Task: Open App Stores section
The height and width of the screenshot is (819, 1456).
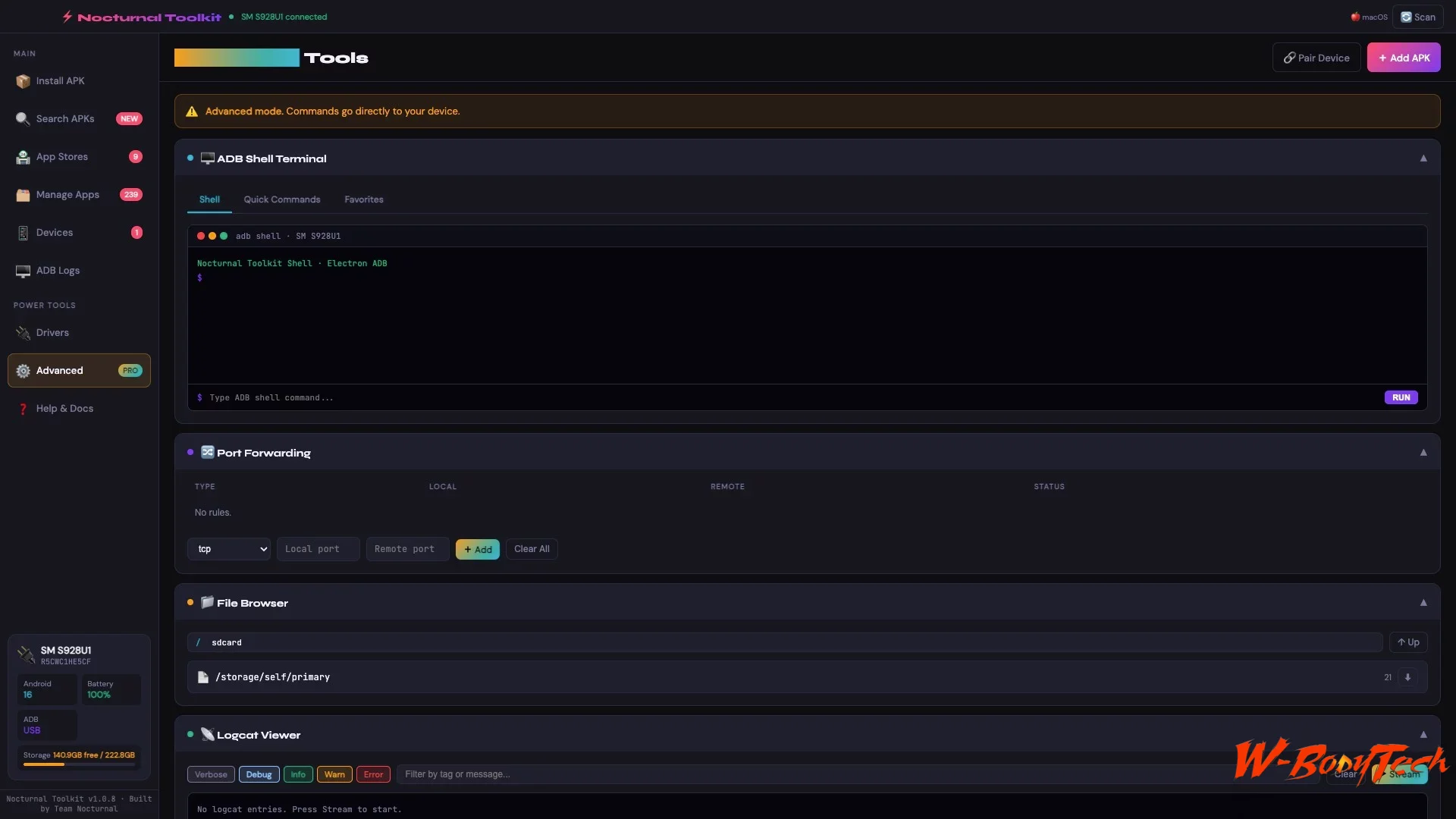Action: (79, 157)
